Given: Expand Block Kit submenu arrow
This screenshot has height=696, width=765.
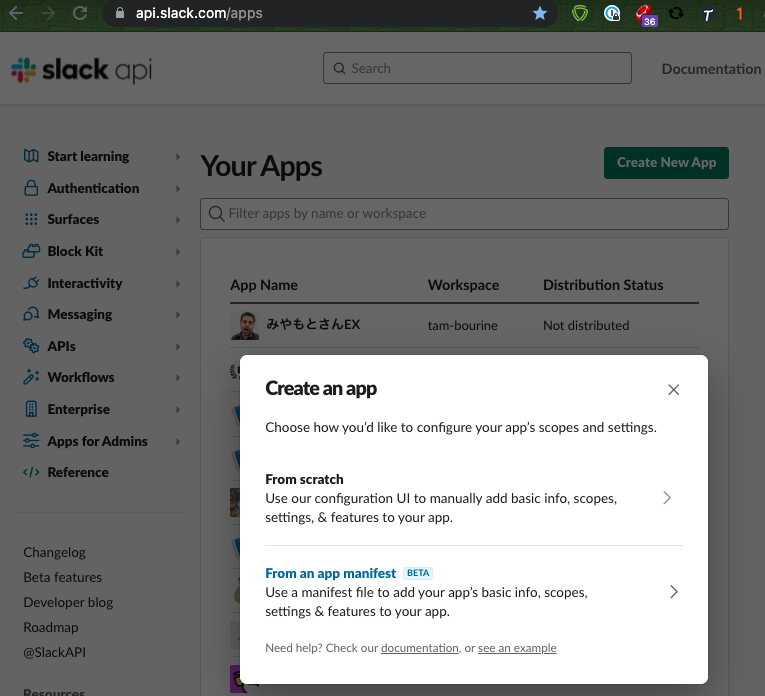Looking at the screenshot, I should click(x=178, y=252).
